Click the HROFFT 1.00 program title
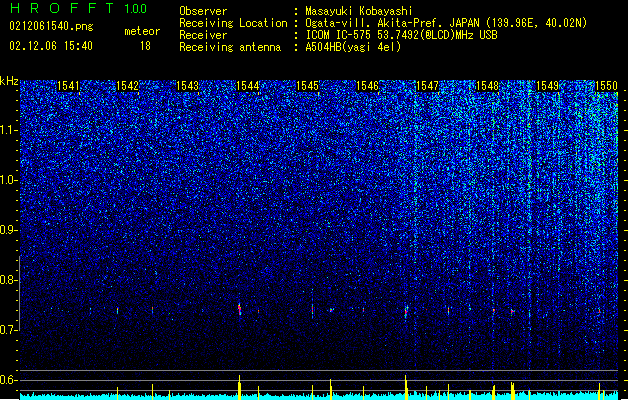The width and height of the screenshot is (629, 400). click(x=78, y=8)
